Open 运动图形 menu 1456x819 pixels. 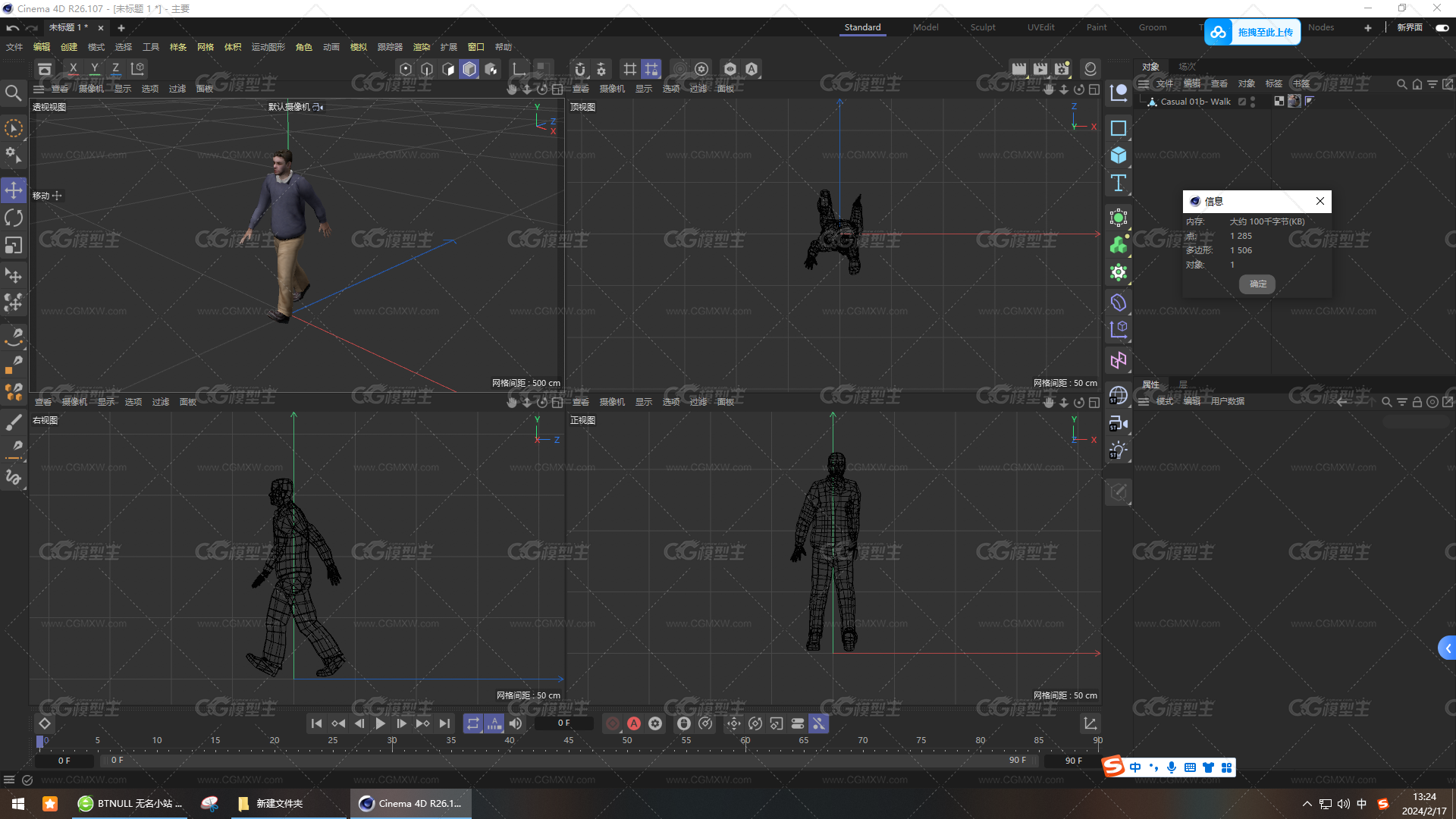point(268,47)
